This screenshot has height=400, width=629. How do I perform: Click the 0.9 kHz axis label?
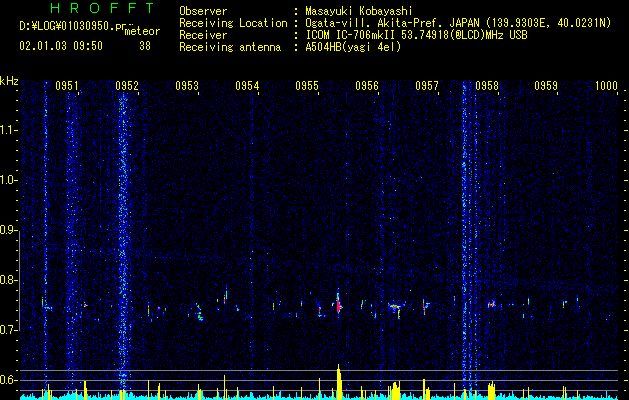tap(9, 230)
